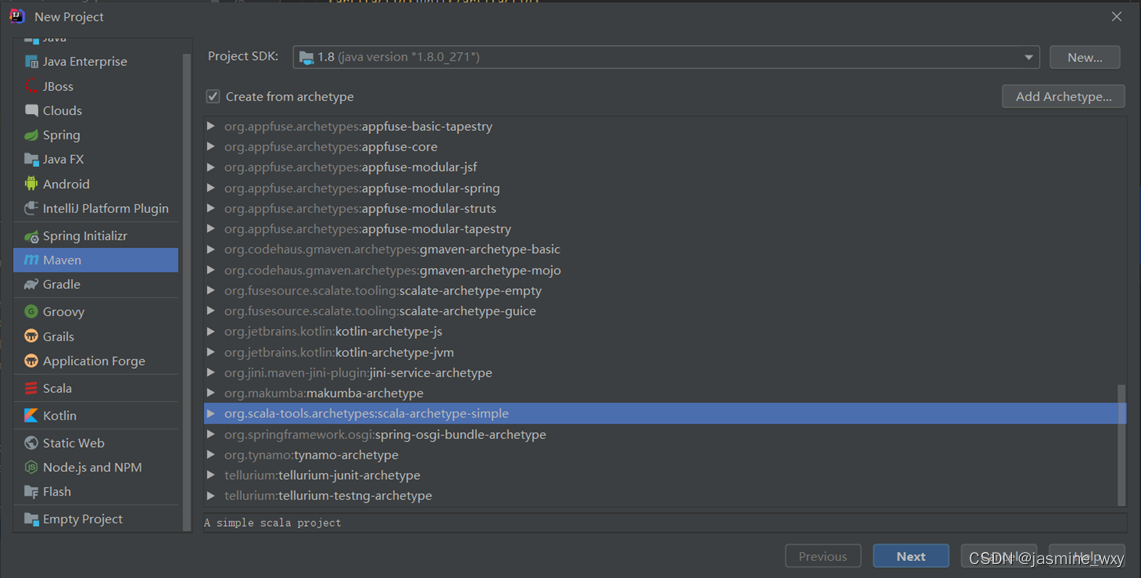Expand gmaven-archetype-basic node
This screenshot has height=578, width=1141.
pos(211,249)
